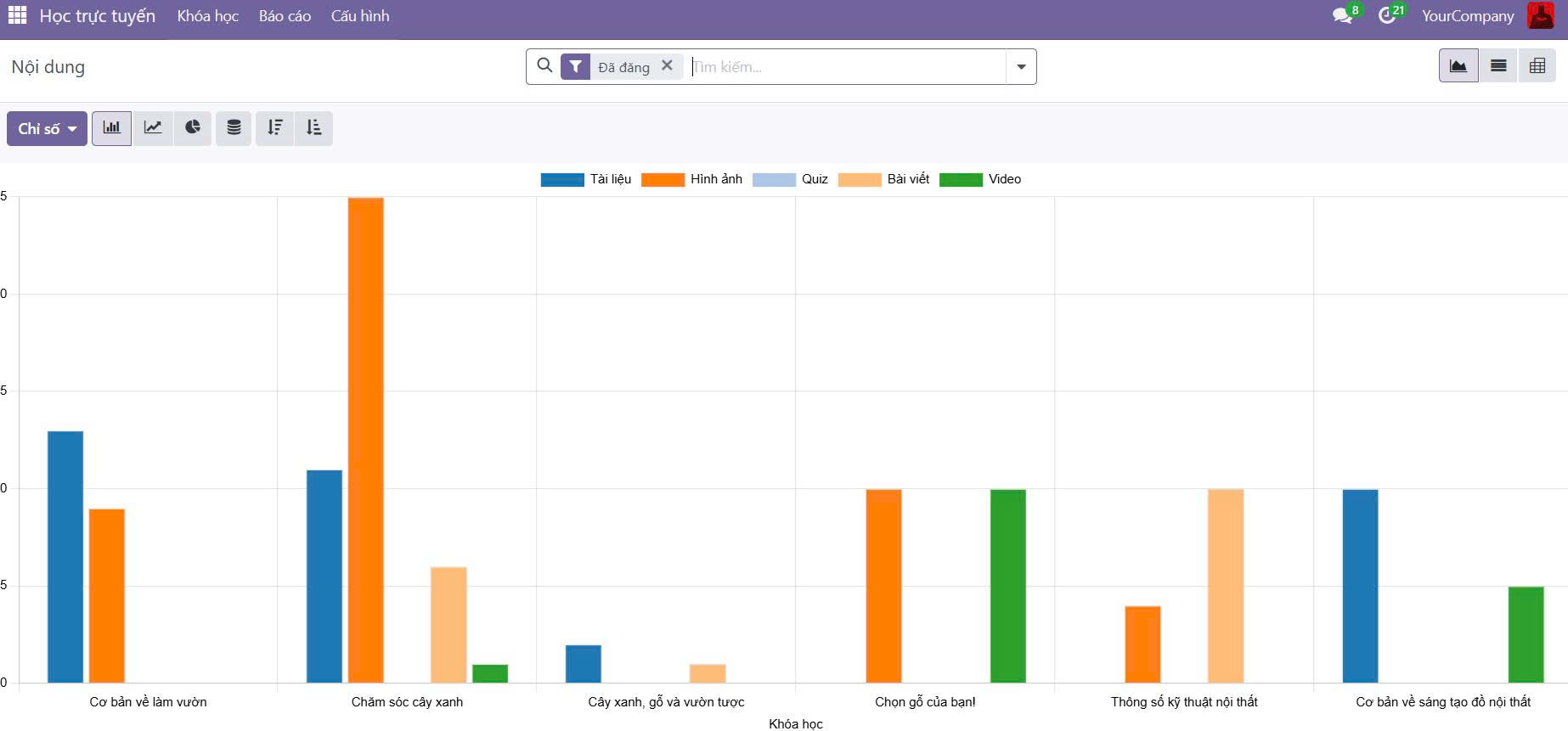Switch to line chart view
Viewport: 1568px width, 731px height.
click(x=153, y=128)
